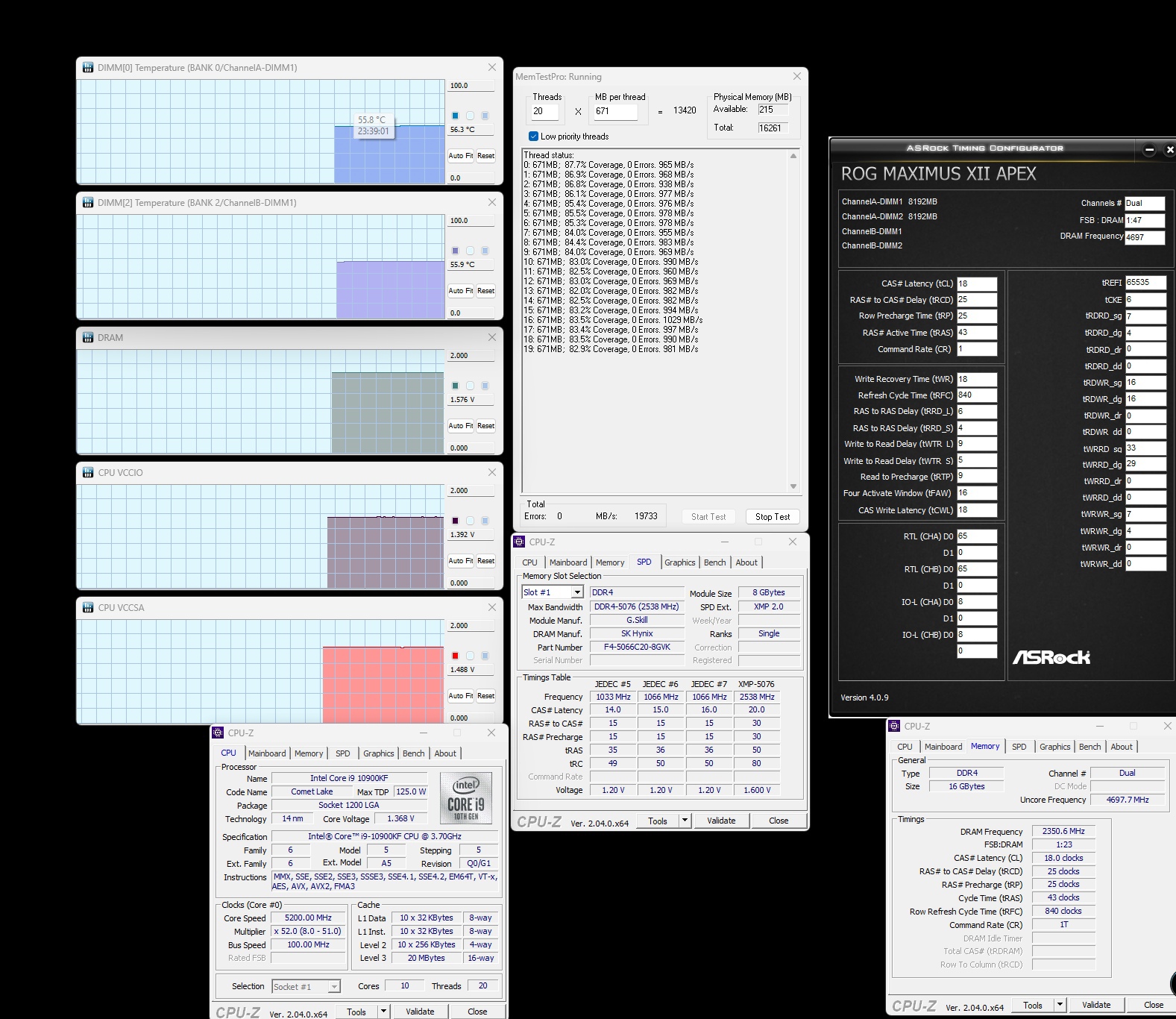The width and height of the screenshot is (1176, 1019).
Task: Click the Core Speed value 5200.00 MHz
Action: click(308, 918)
